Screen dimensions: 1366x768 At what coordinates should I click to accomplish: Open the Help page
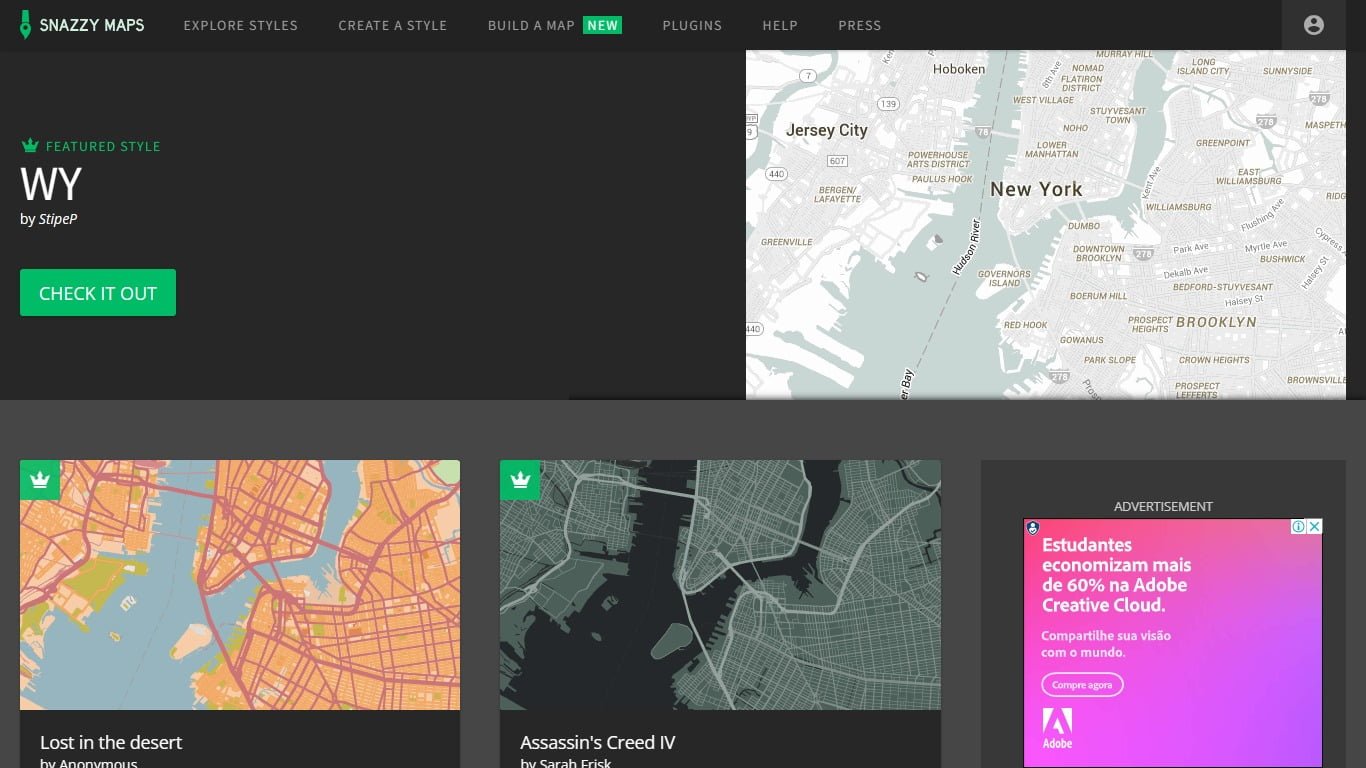tap(780, 25)
